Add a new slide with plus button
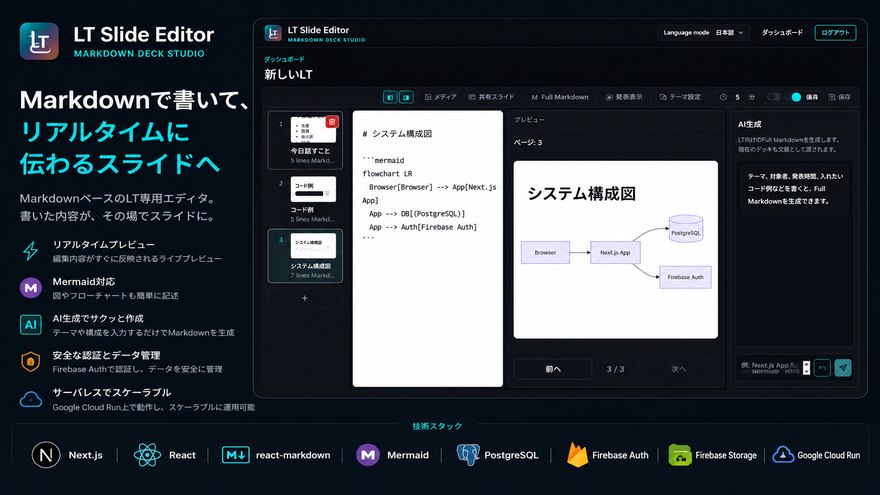This screenshot has width=880, height=495. 305,298
